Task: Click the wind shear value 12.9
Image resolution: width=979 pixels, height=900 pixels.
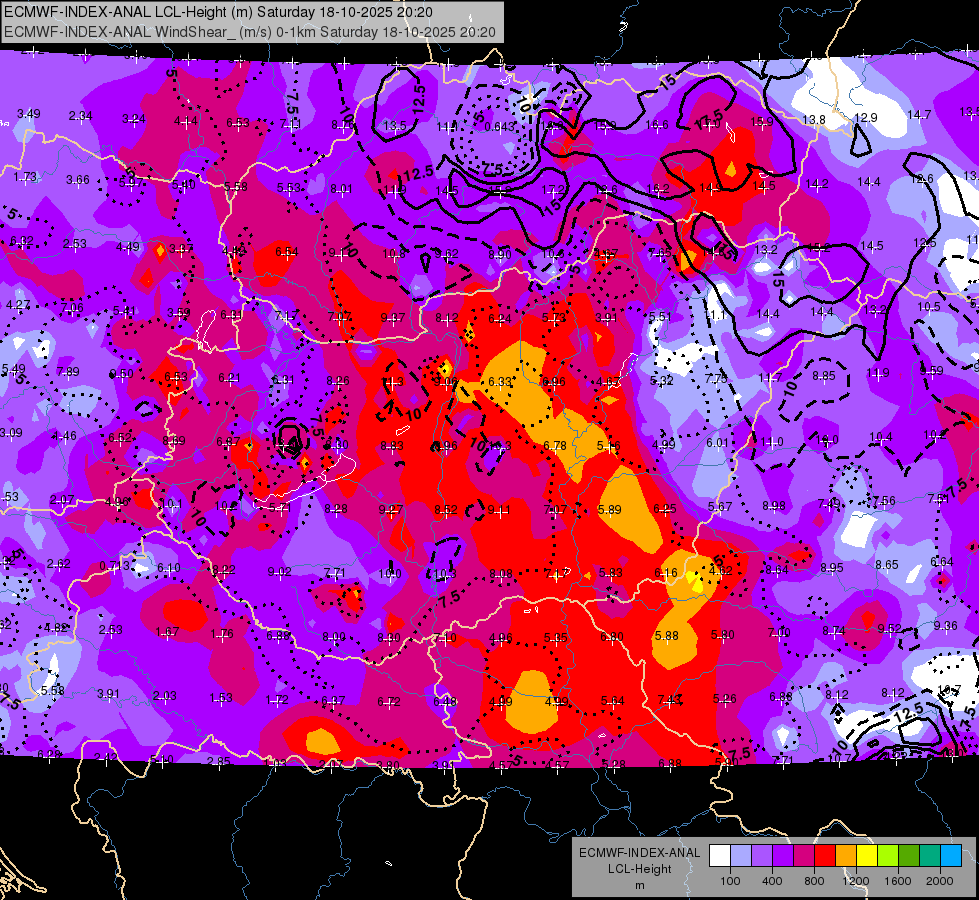Action: point(865,117)
